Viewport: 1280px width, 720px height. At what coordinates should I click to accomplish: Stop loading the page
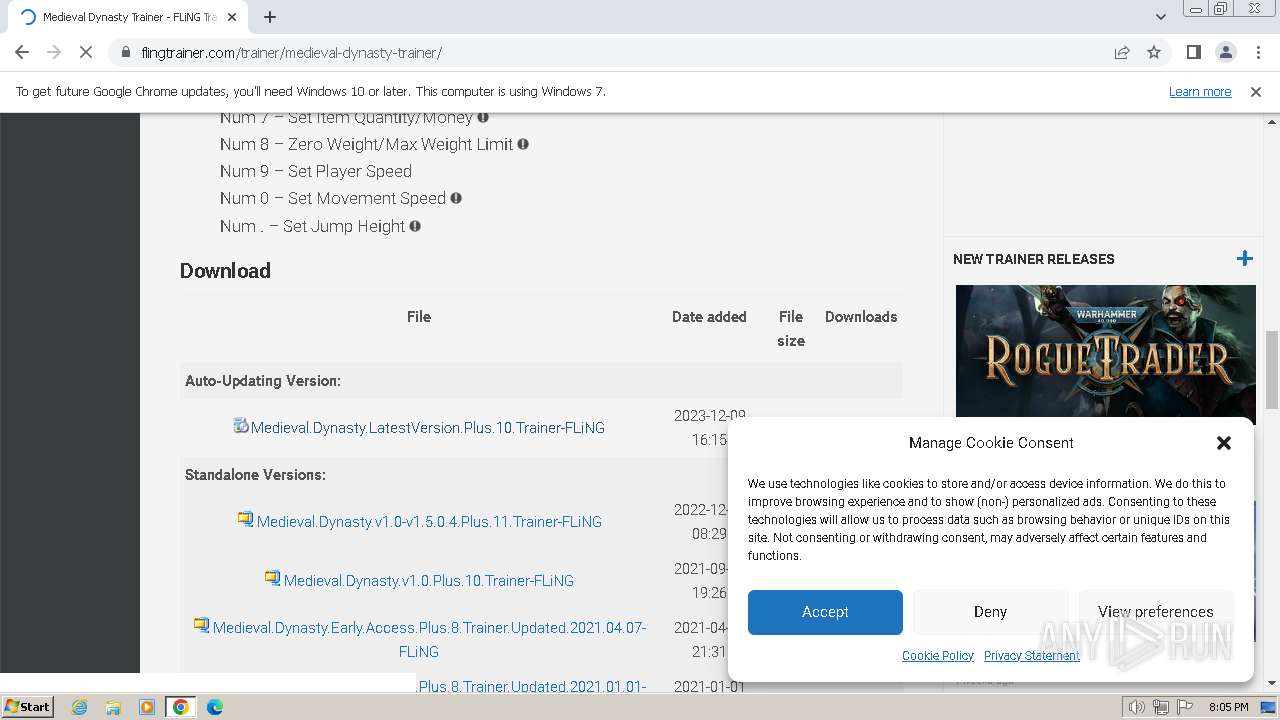86,52
